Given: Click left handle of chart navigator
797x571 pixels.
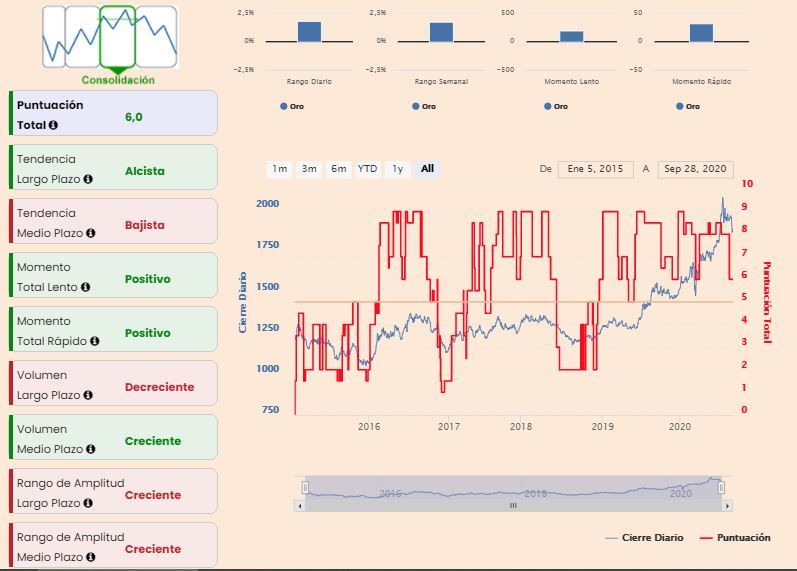Looking at the screenshot, I should [x=305, y=488].
